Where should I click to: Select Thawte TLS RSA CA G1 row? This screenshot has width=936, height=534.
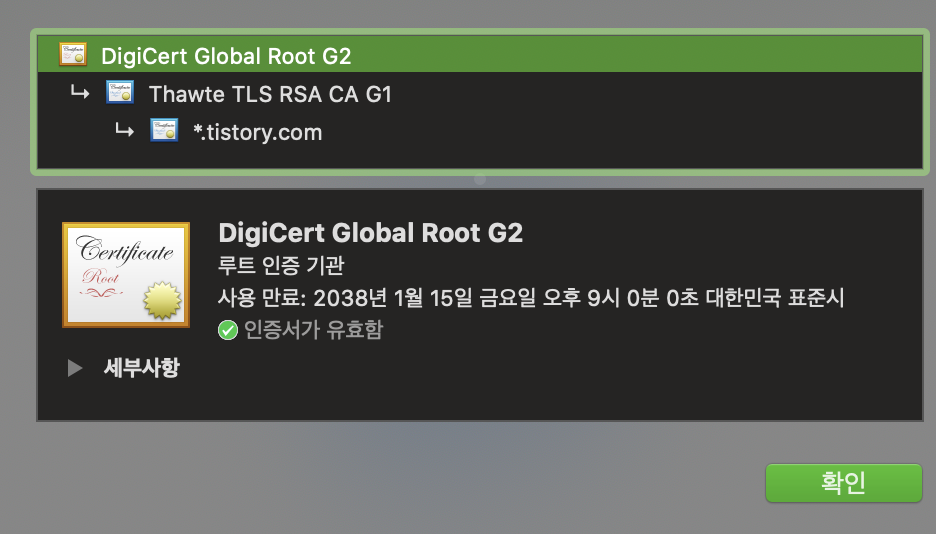pos(480,93)
